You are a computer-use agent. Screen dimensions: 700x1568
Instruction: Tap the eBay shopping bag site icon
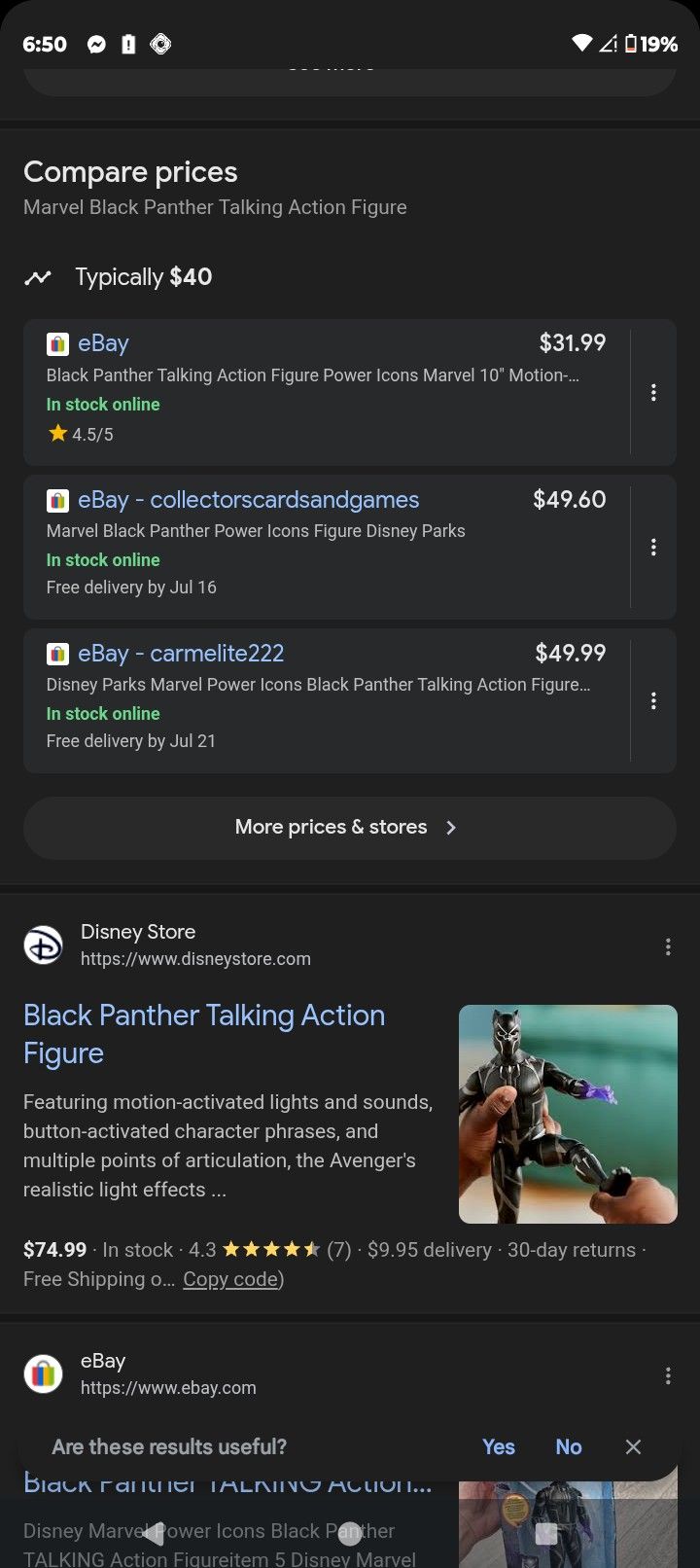tap(43, 1373)
